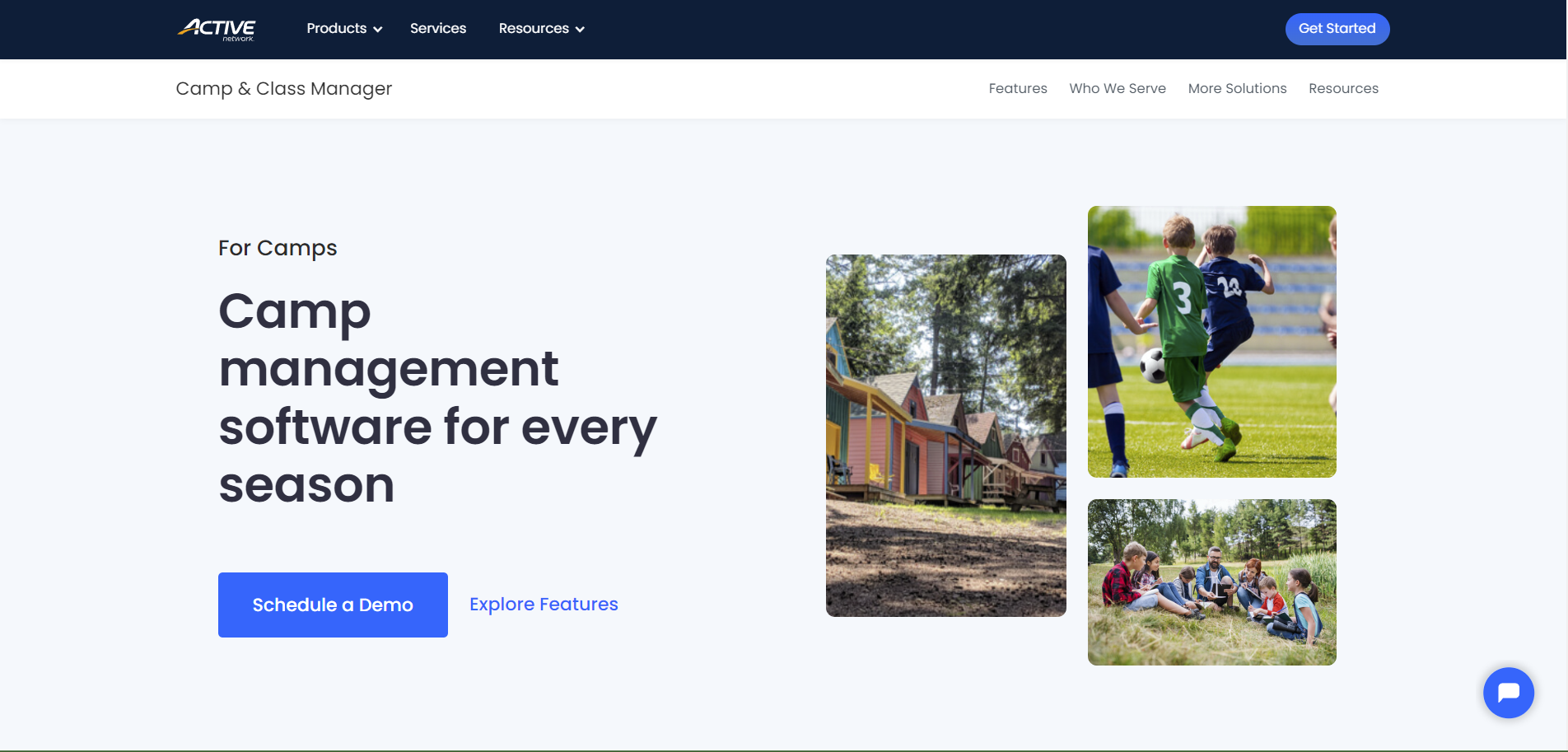Open the live chat bubble

pos(1508,693)
